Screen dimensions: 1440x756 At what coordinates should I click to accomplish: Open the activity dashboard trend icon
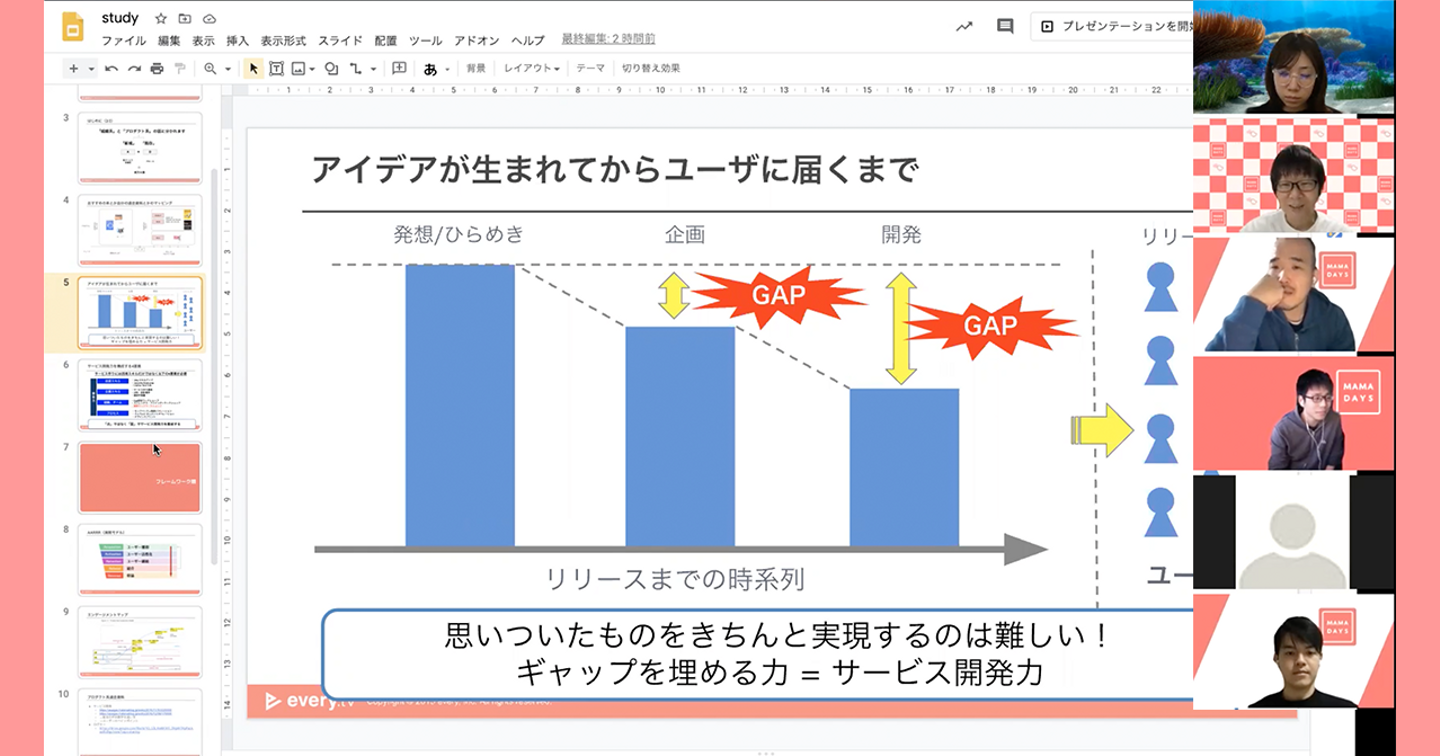click(964, 27)
